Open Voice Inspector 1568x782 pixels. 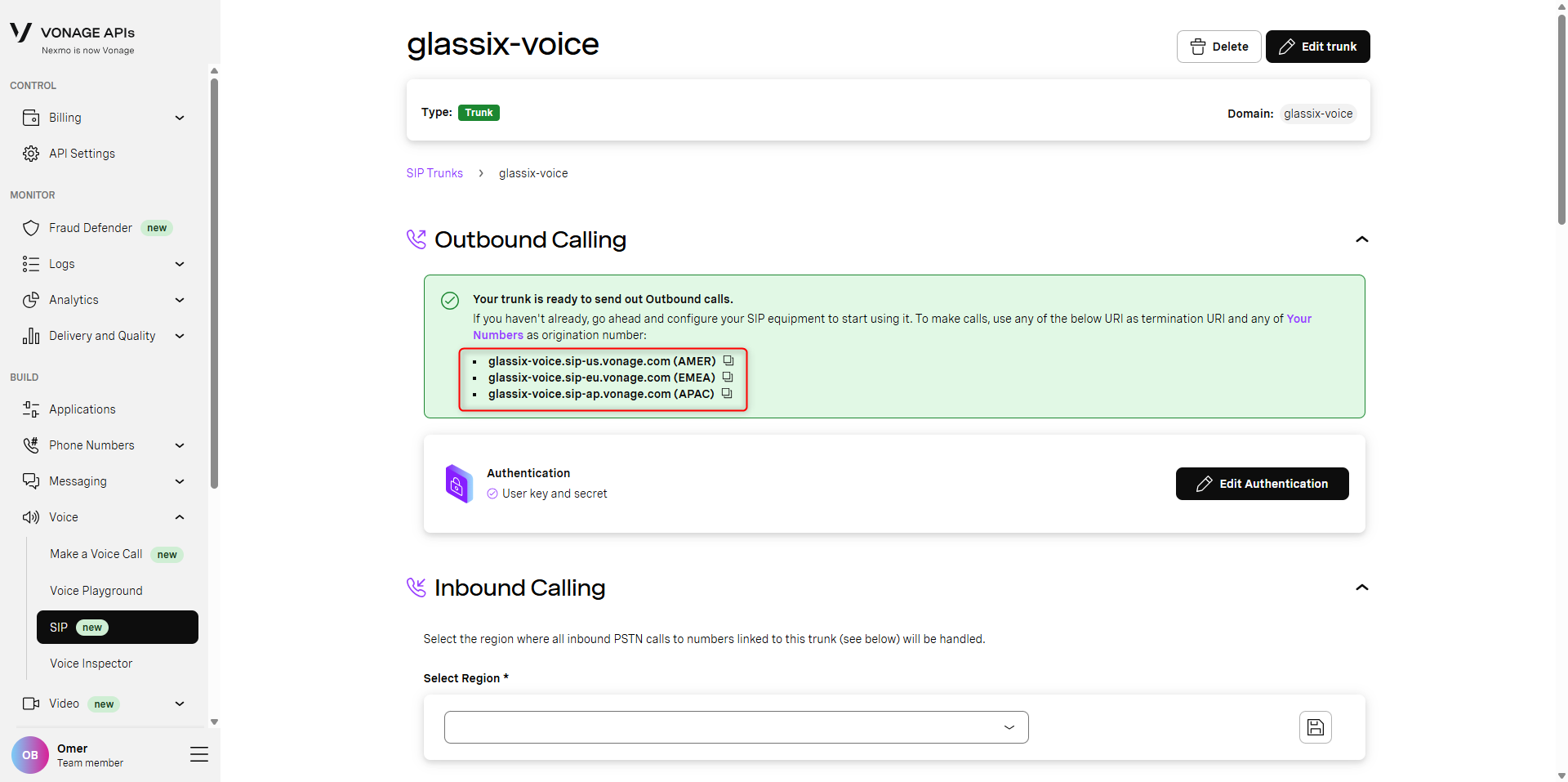point(91,664)
